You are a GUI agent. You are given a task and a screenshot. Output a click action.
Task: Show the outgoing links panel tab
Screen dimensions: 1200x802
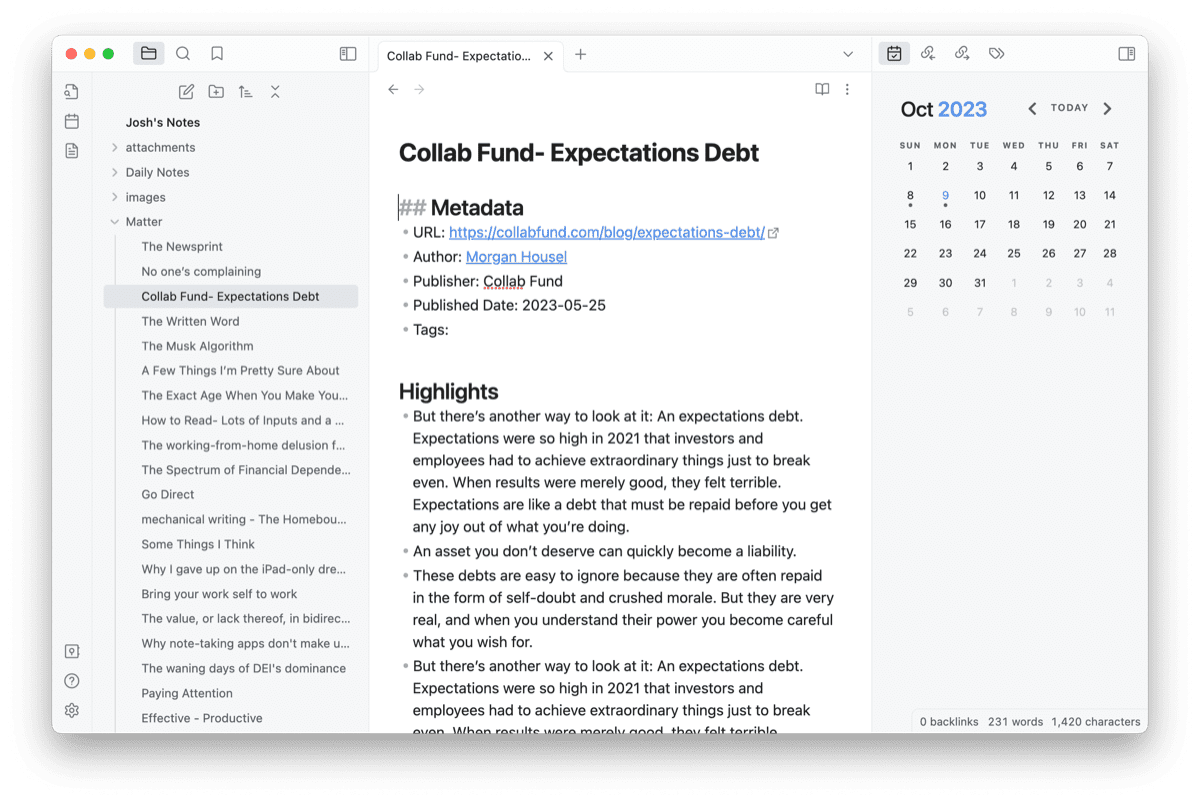click(x=962, y=54)
